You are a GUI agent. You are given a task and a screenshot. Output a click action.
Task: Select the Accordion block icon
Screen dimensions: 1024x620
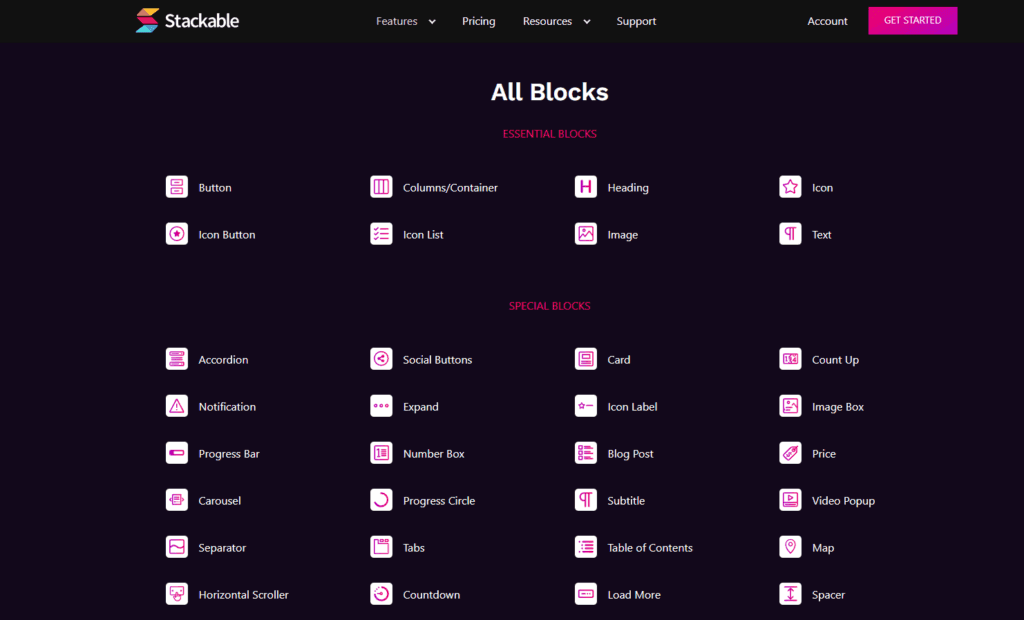[176, 359]
